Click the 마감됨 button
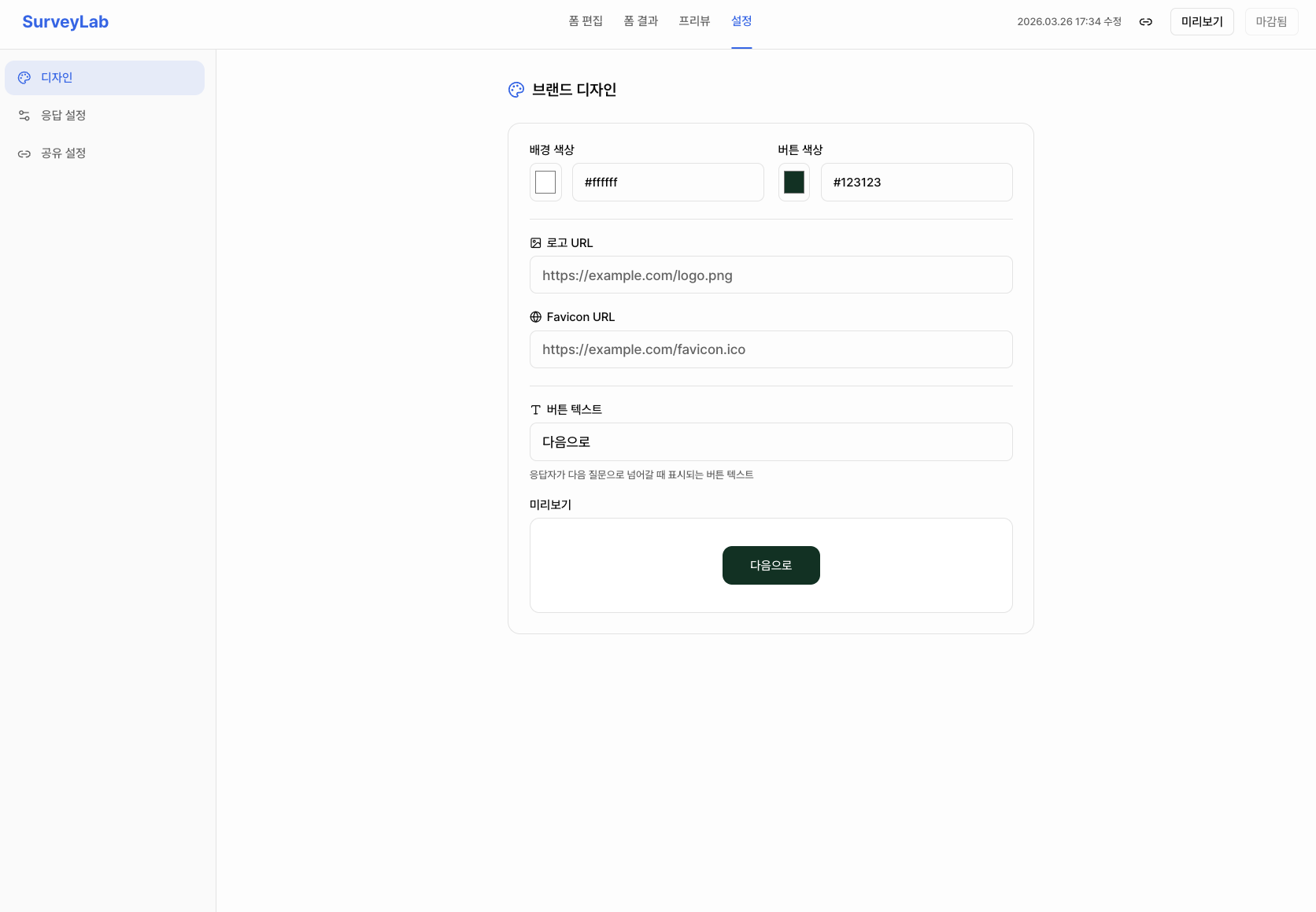This screenshot has width=1316, height=912. (x=1271, y=21)
